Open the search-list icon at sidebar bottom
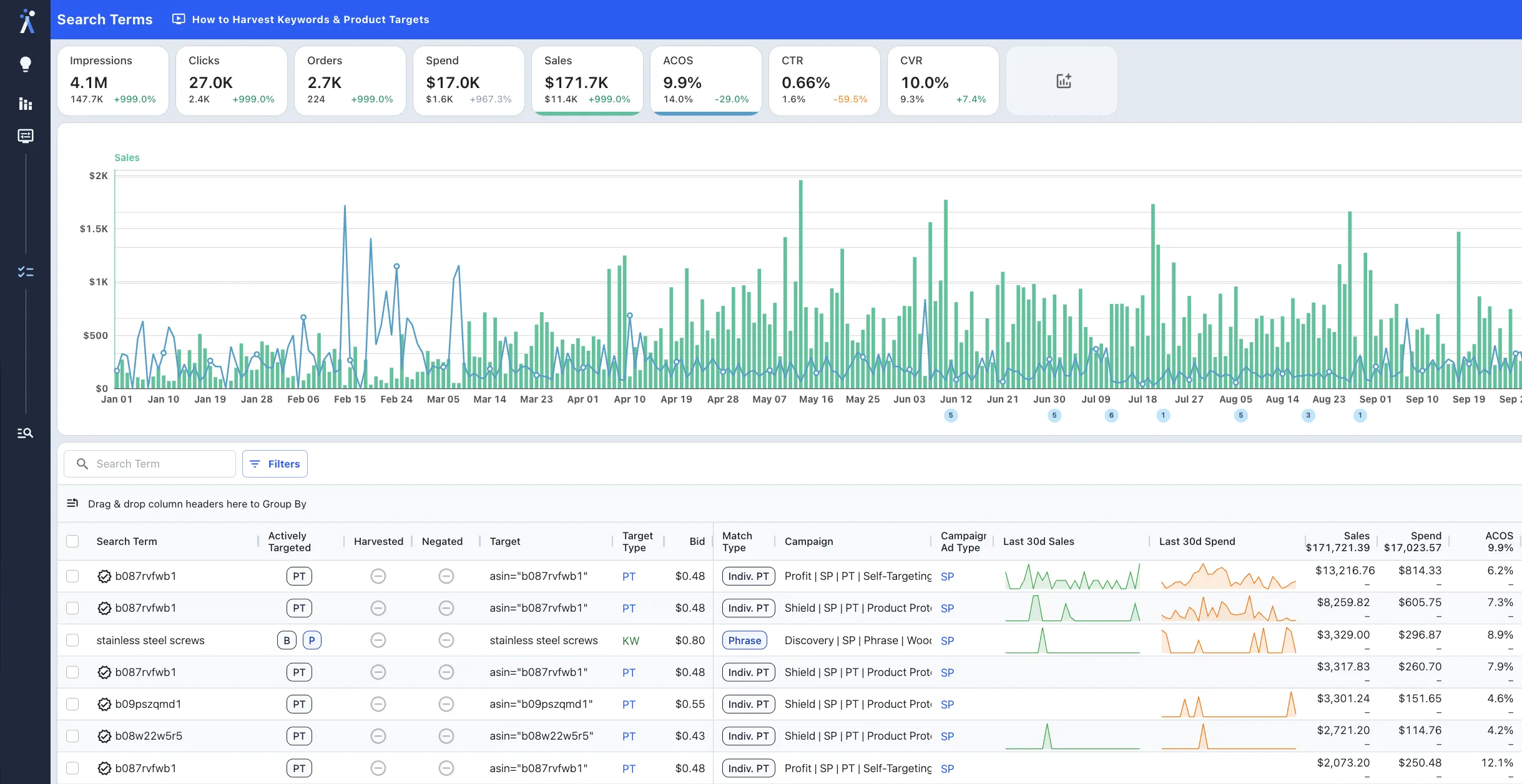This screenshot has width=1522, height=784. coord(26,433)
